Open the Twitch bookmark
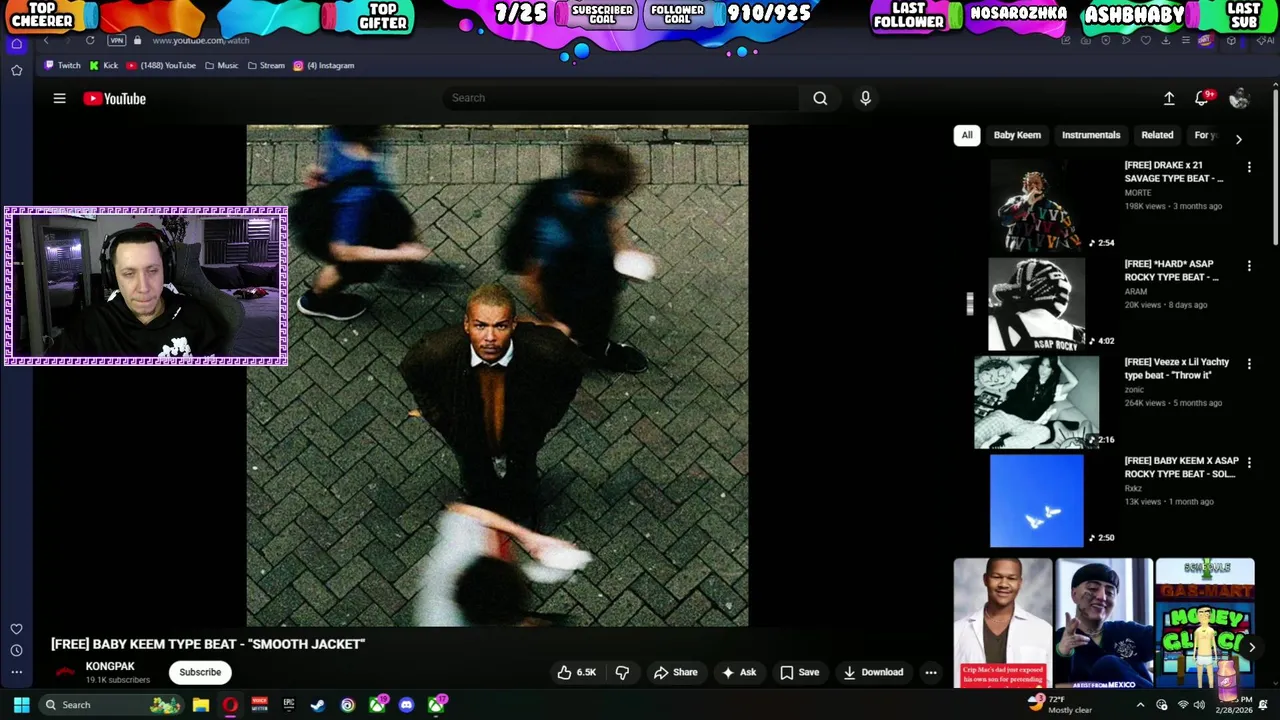 coord(62,65)
